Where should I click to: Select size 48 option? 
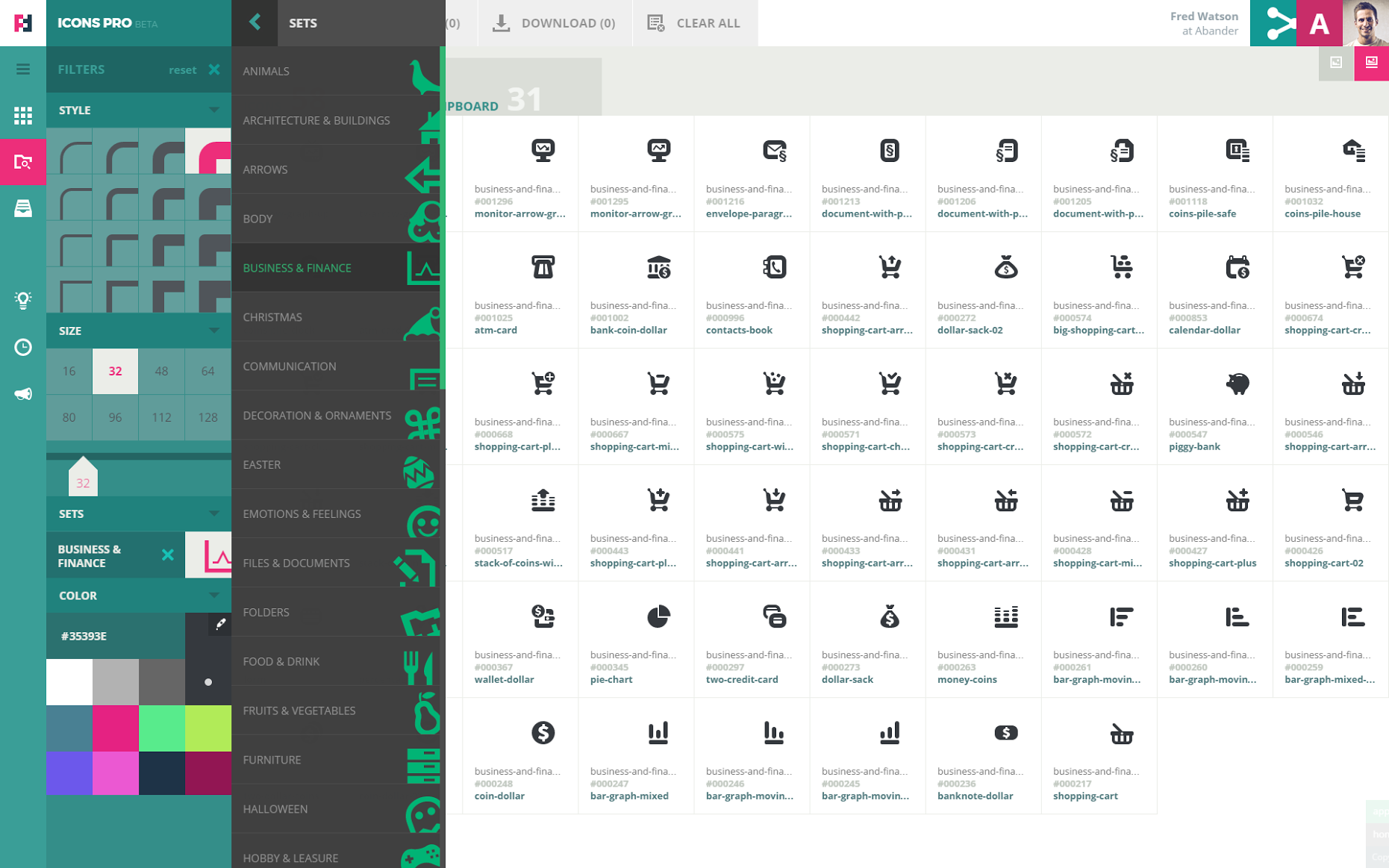(x=161, y=371)
